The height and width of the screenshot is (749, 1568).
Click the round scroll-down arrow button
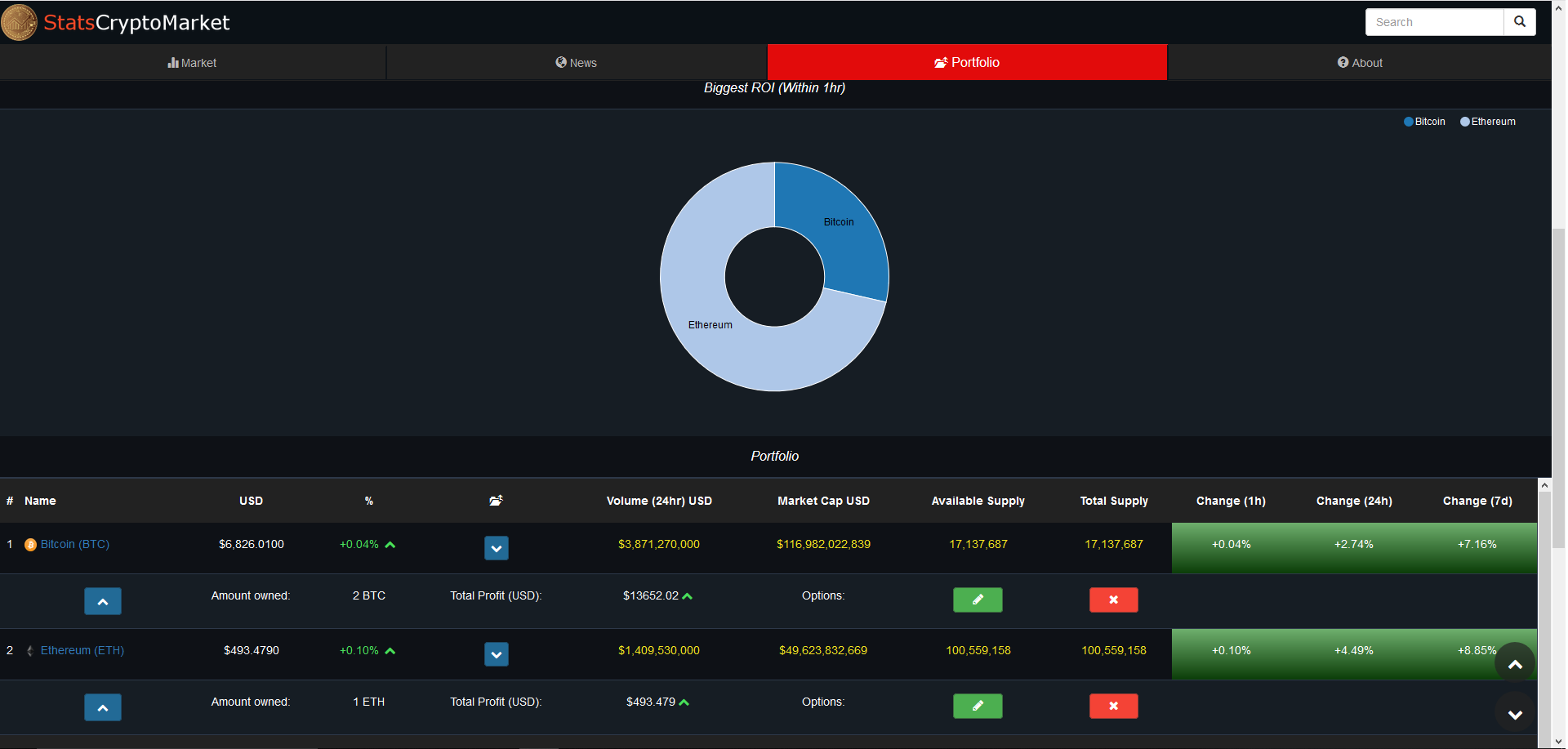pos(1515,714)
